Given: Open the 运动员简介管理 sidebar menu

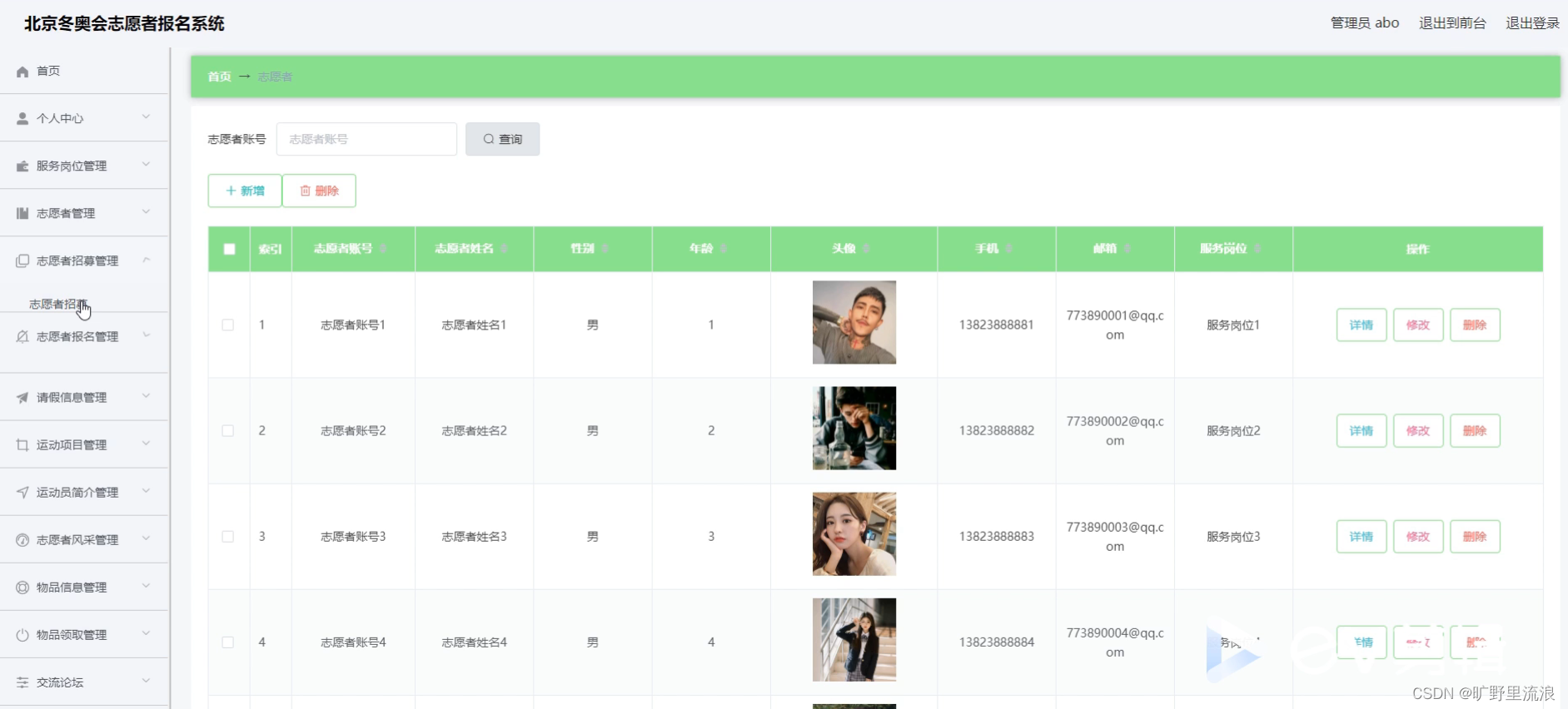Looking at the screenshot, I should click(x=77, y=493).
